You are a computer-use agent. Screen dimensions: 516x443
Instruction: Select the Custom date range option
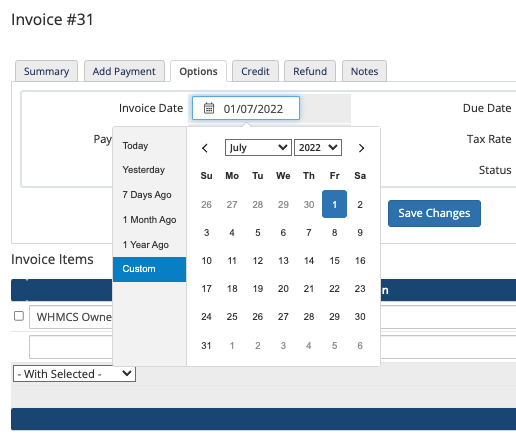tap(149, 269)
